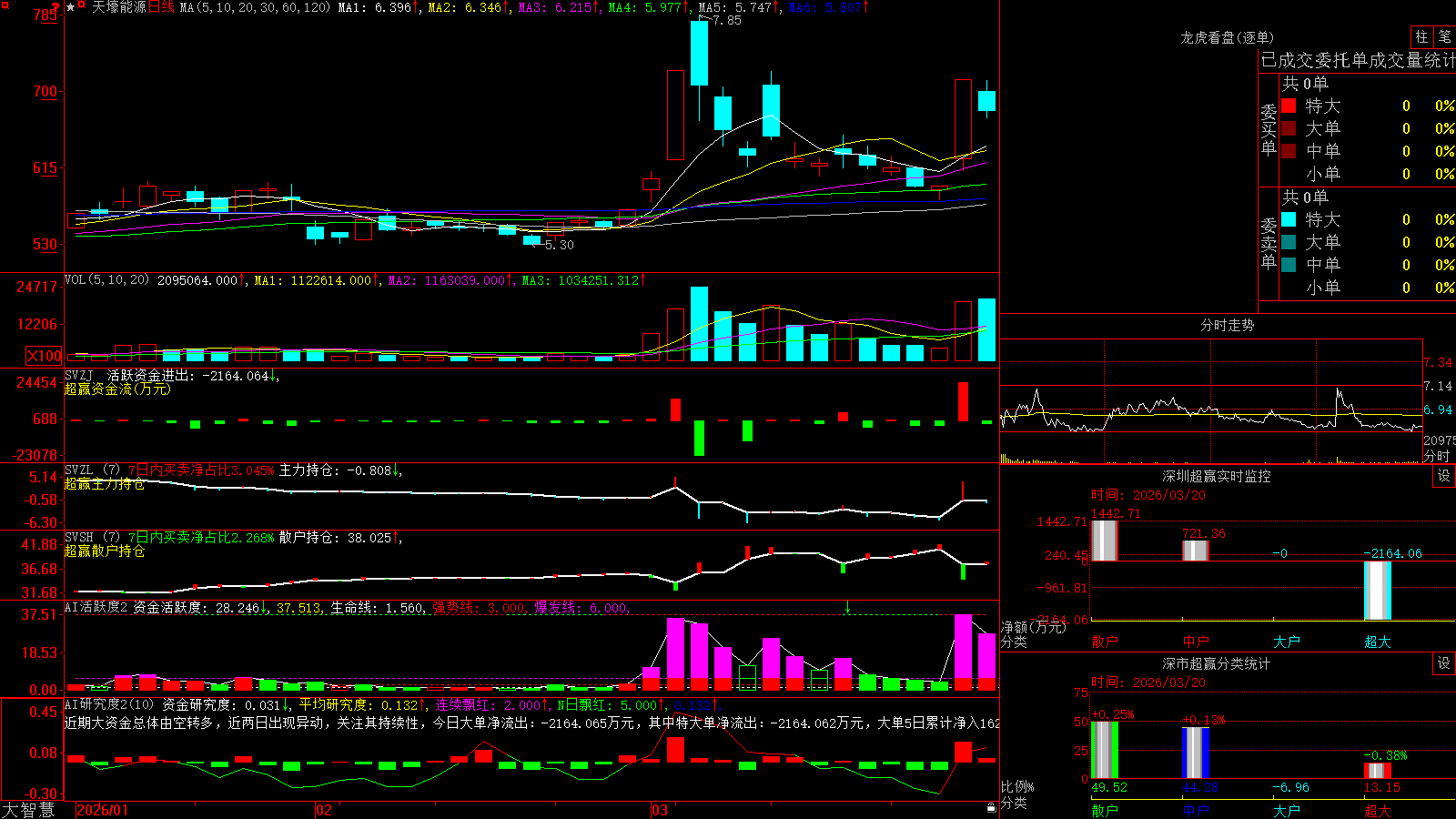Click 散户持仓: 38.025 value
Screen dimensions: 1456x819
tap(340, 538)
